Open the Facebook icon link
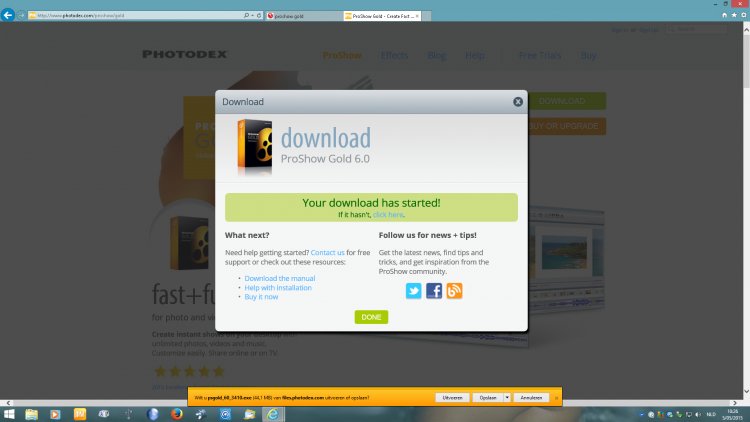 click(434, 291)
